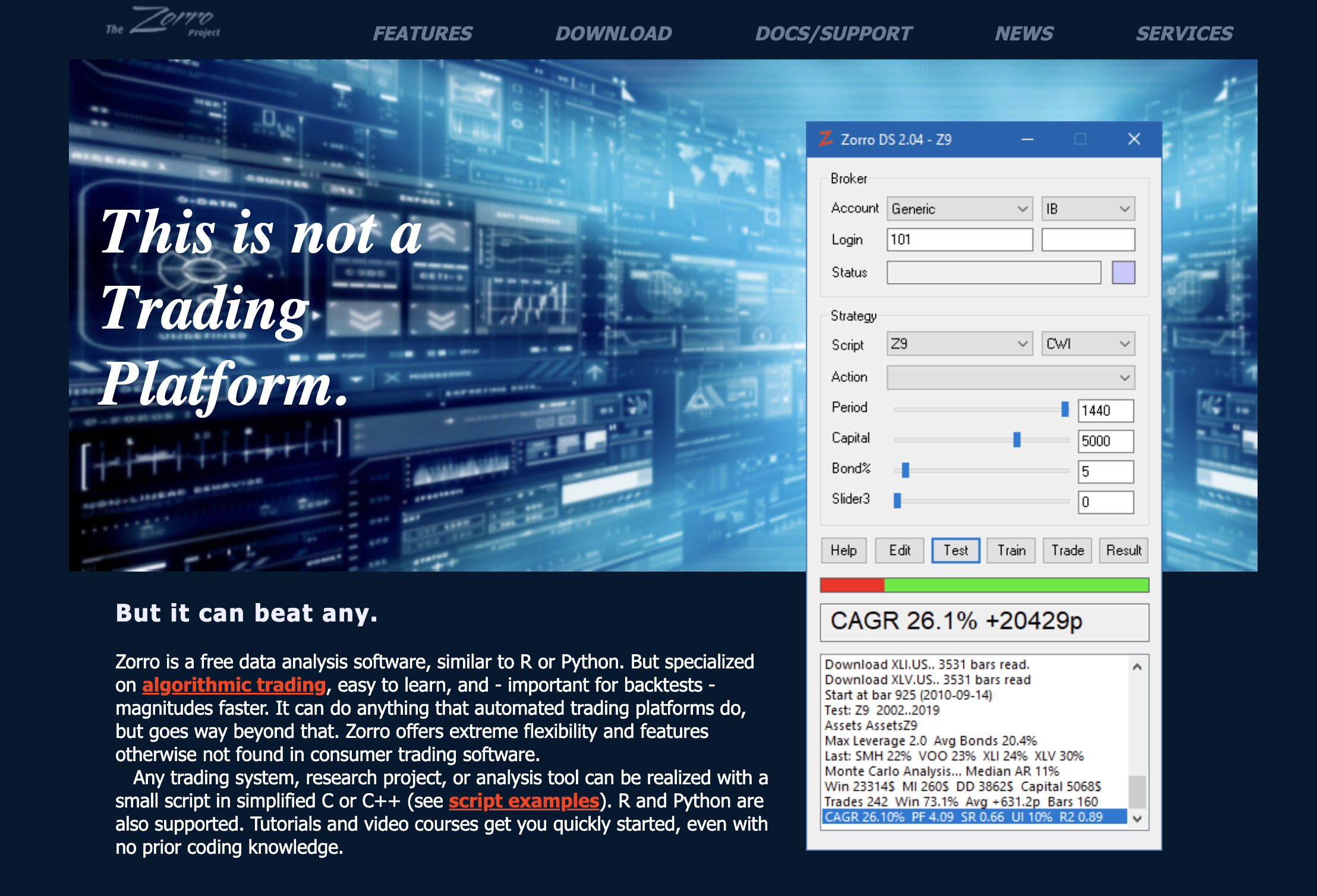Select the highlighted CAGR 26.10% log line
Image resolution: width=1317 pixels, height=896 pixels.
pos(973,817)
